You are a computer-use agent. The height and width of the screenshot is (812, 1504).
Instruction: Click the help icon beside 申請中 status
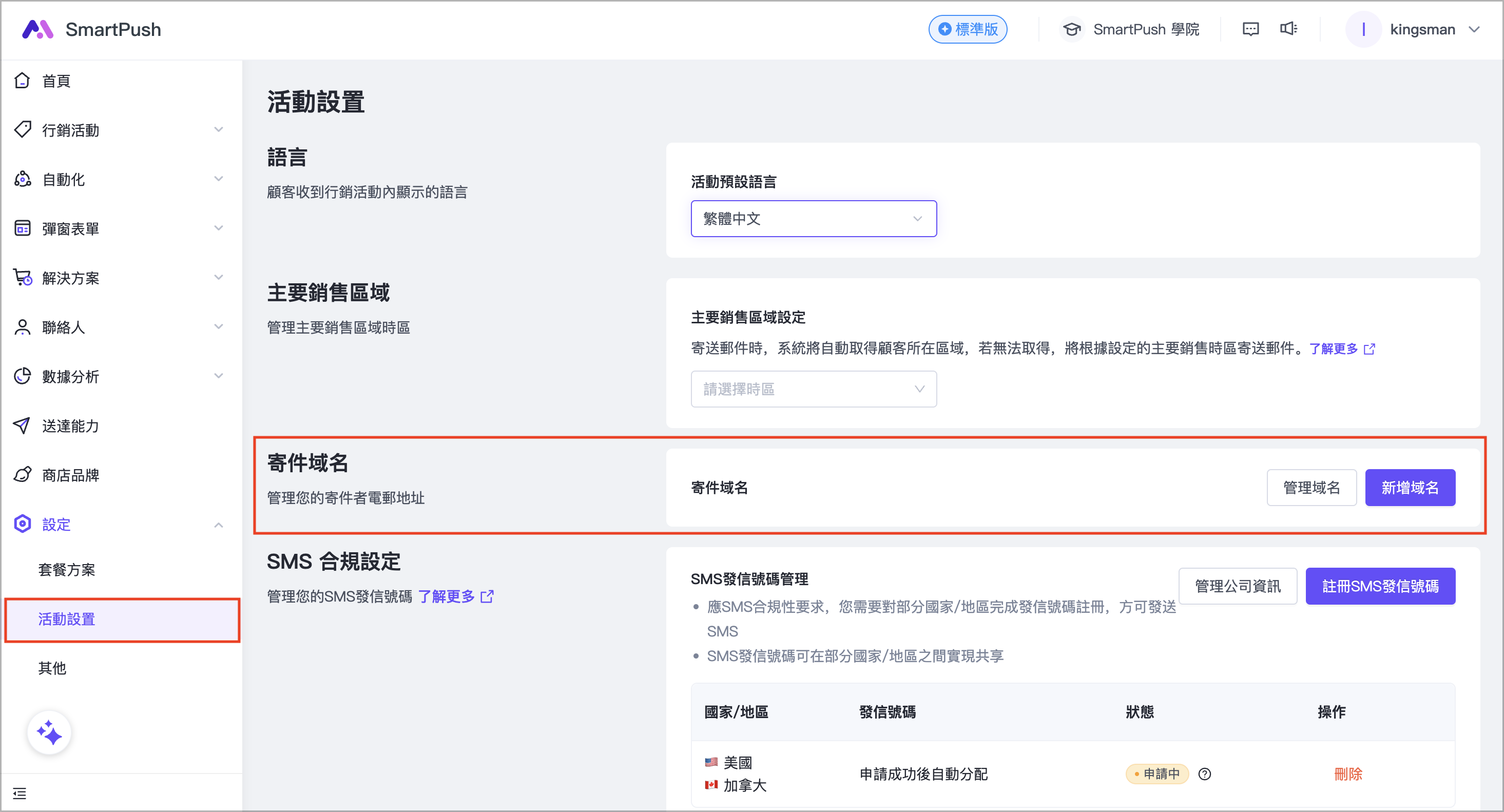click(x=1205, y=774)
